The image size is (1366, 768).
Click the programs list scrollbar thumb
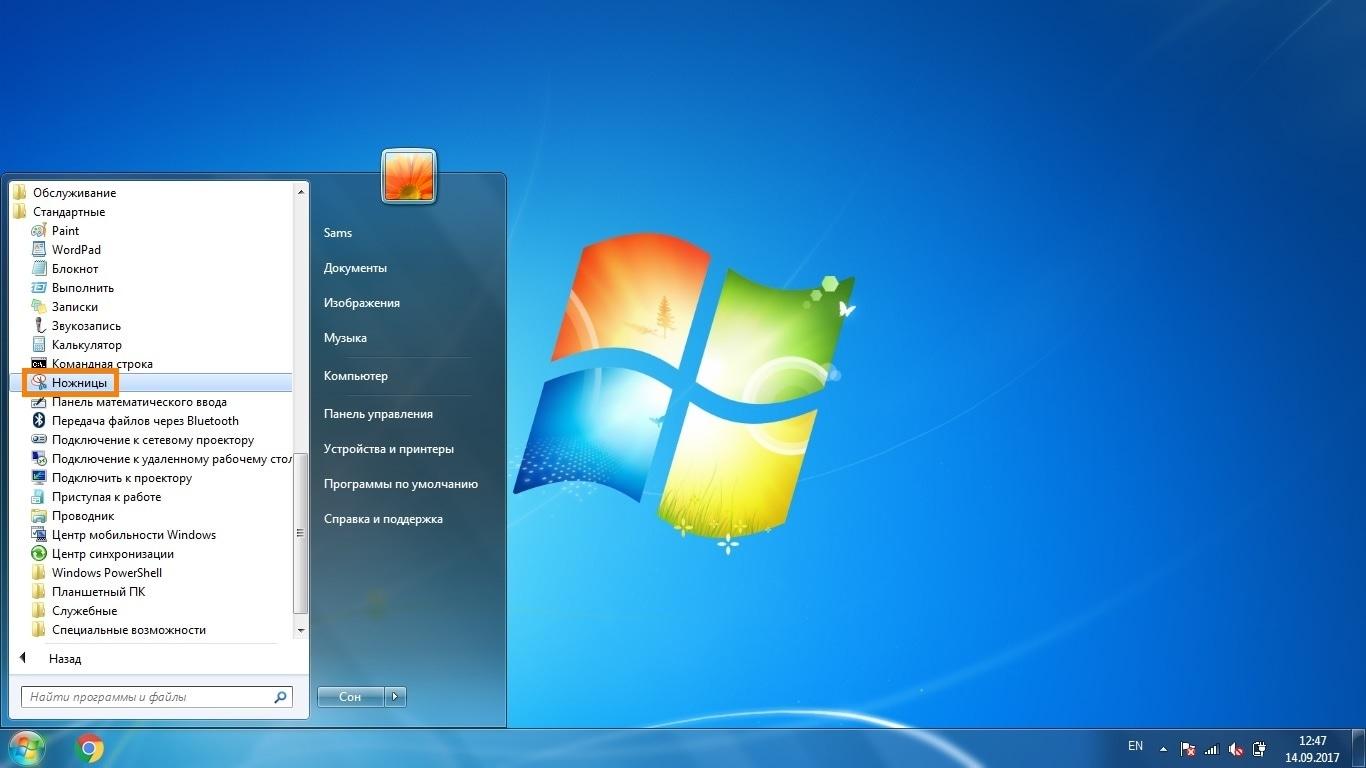tap(300, 534)
